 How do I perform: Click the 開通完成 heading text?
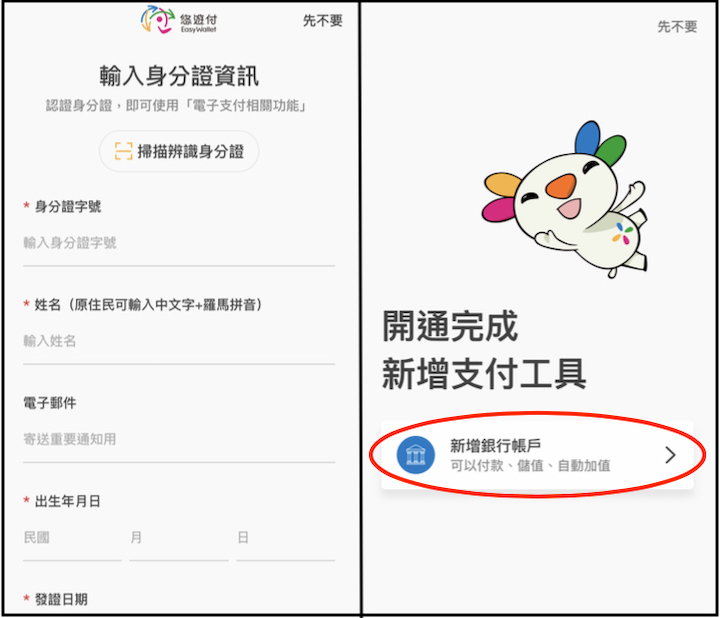point(450,326)
